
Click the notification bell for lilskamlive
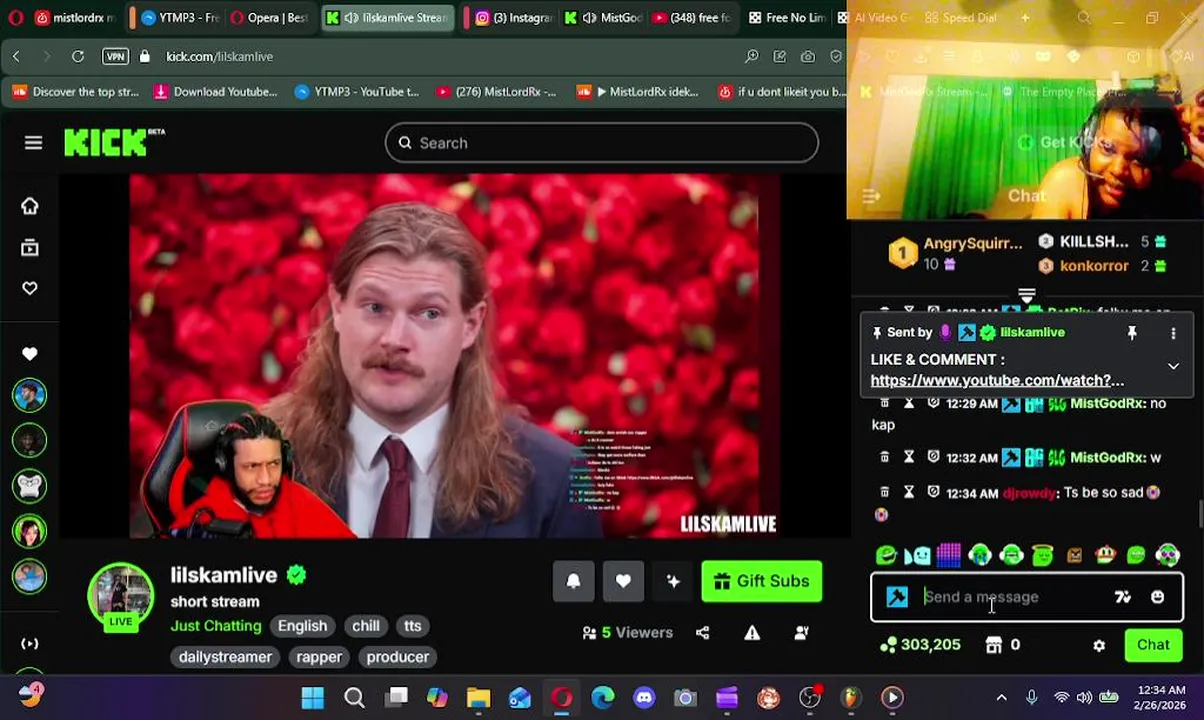pos(573,581)
